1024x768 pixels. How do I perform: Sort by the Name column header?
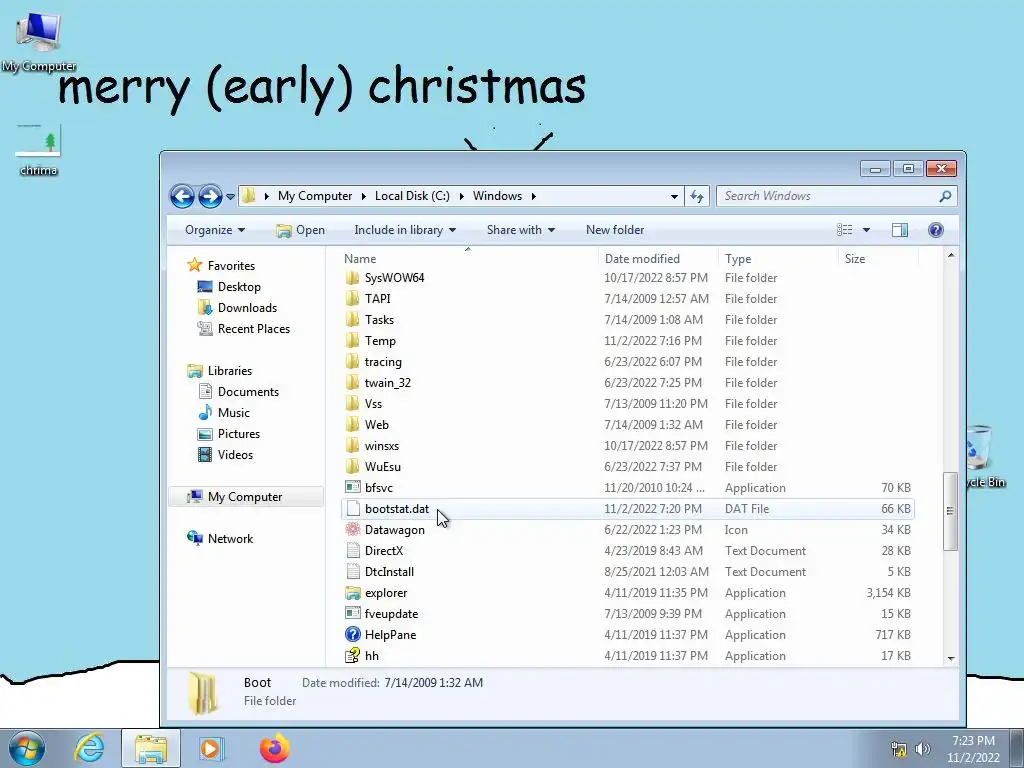[x=360, y=259]
